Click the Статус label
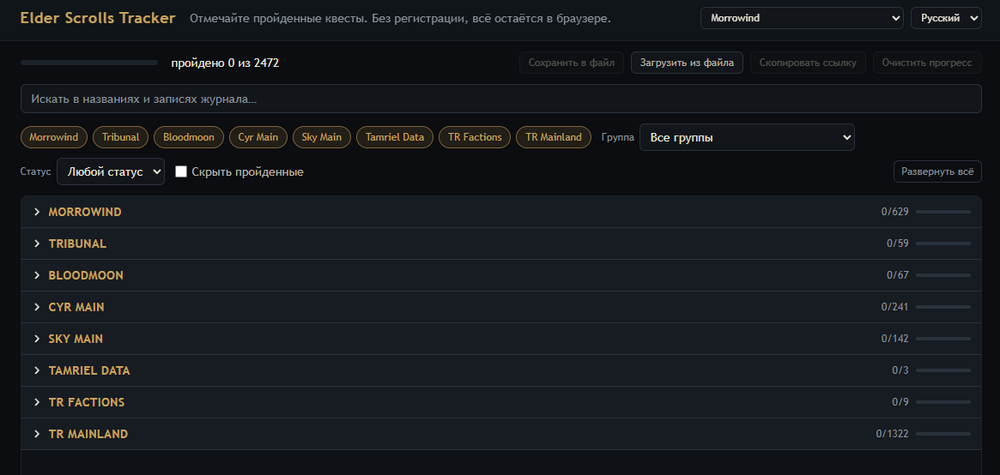This screenshot has height=475, width=1000. pyautogui.click(x=36, y=172)
